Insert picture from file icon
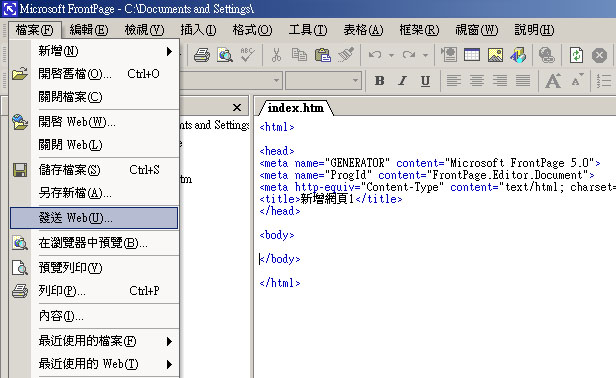Screen dimensions: 616x378 point(495,55)
